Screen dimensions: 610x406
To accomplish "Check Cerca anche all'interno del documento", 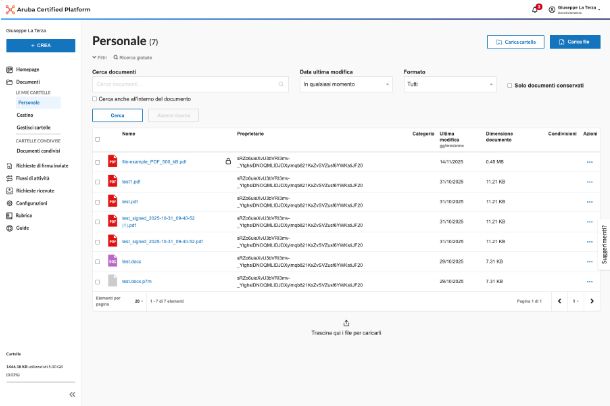I will (x=95, y=99).
